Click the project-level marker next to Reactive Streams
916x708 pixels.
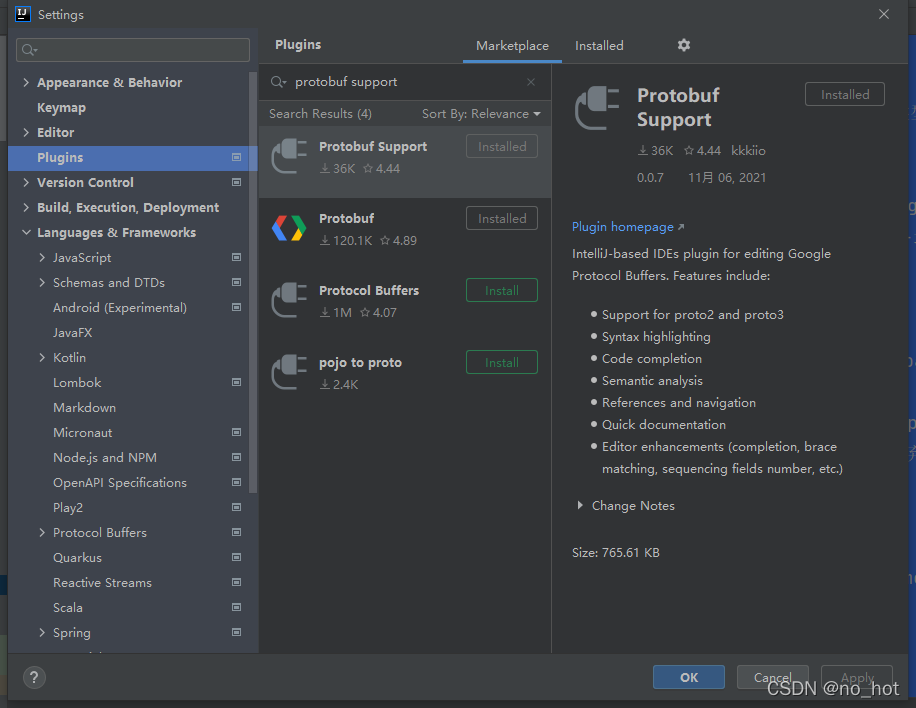[237, 582]
